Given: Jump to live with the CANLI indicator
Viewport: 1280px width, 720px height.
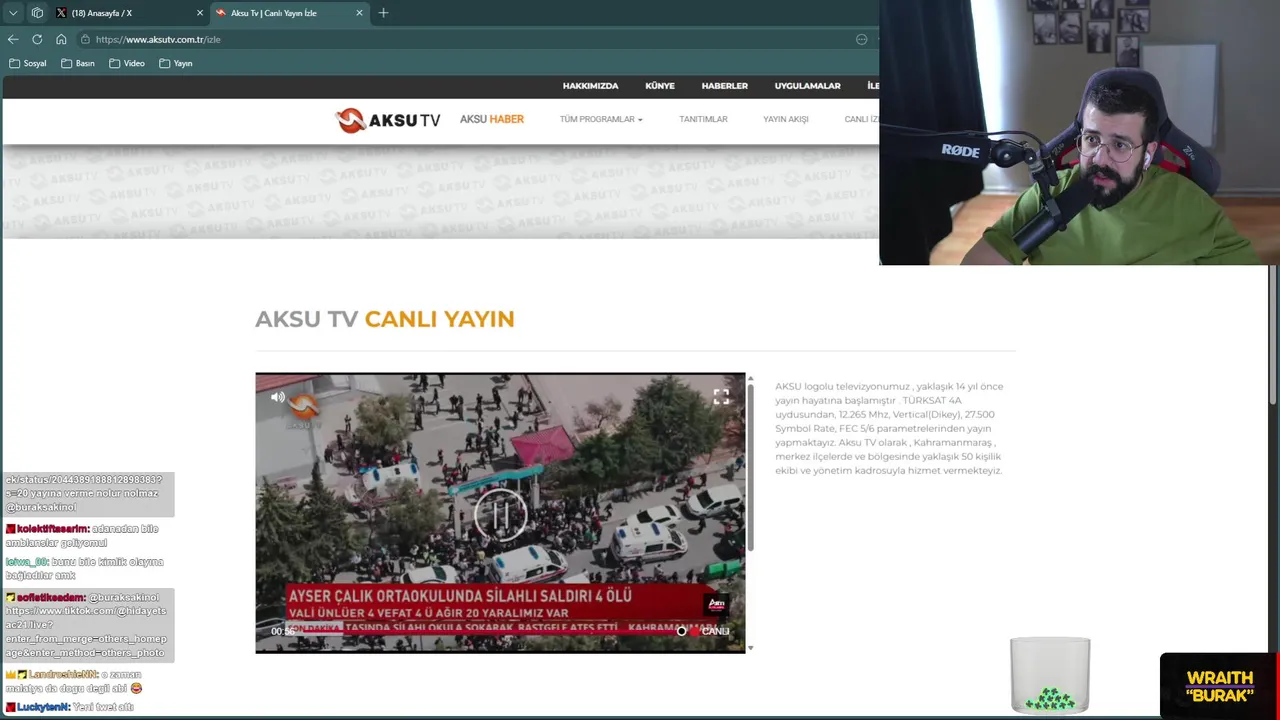Looking at the screenshot, I should point(711,631).
